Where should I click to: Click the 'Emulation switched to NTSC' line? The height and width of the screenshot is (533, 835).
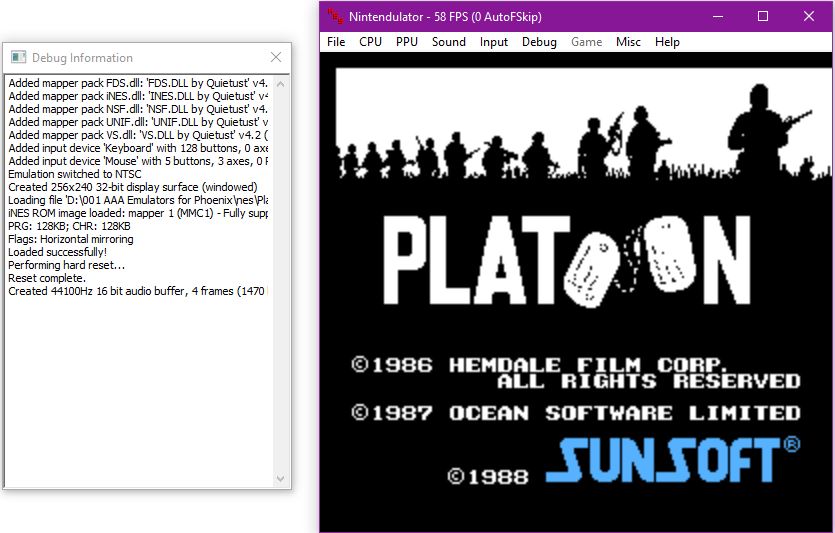pyautogui.click(x=75, y=174)
